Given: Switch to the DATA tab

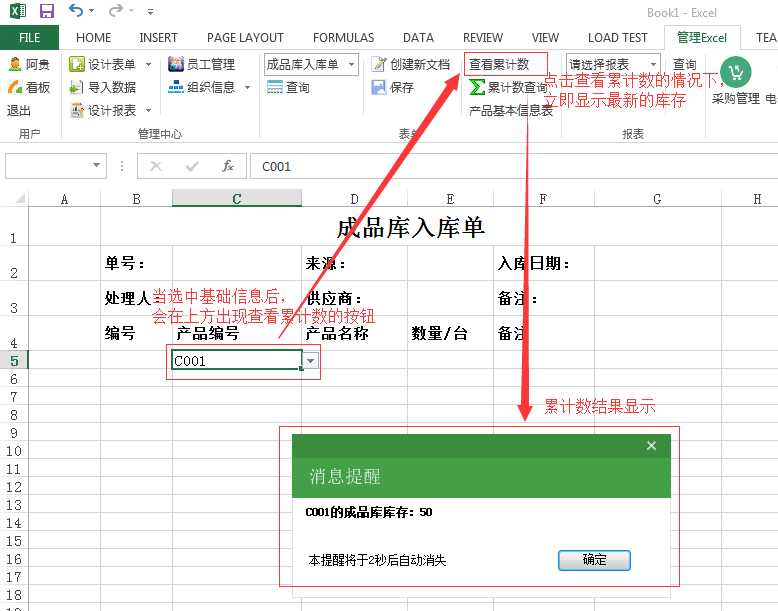Looking at the screenshot, I should point(418,38).
